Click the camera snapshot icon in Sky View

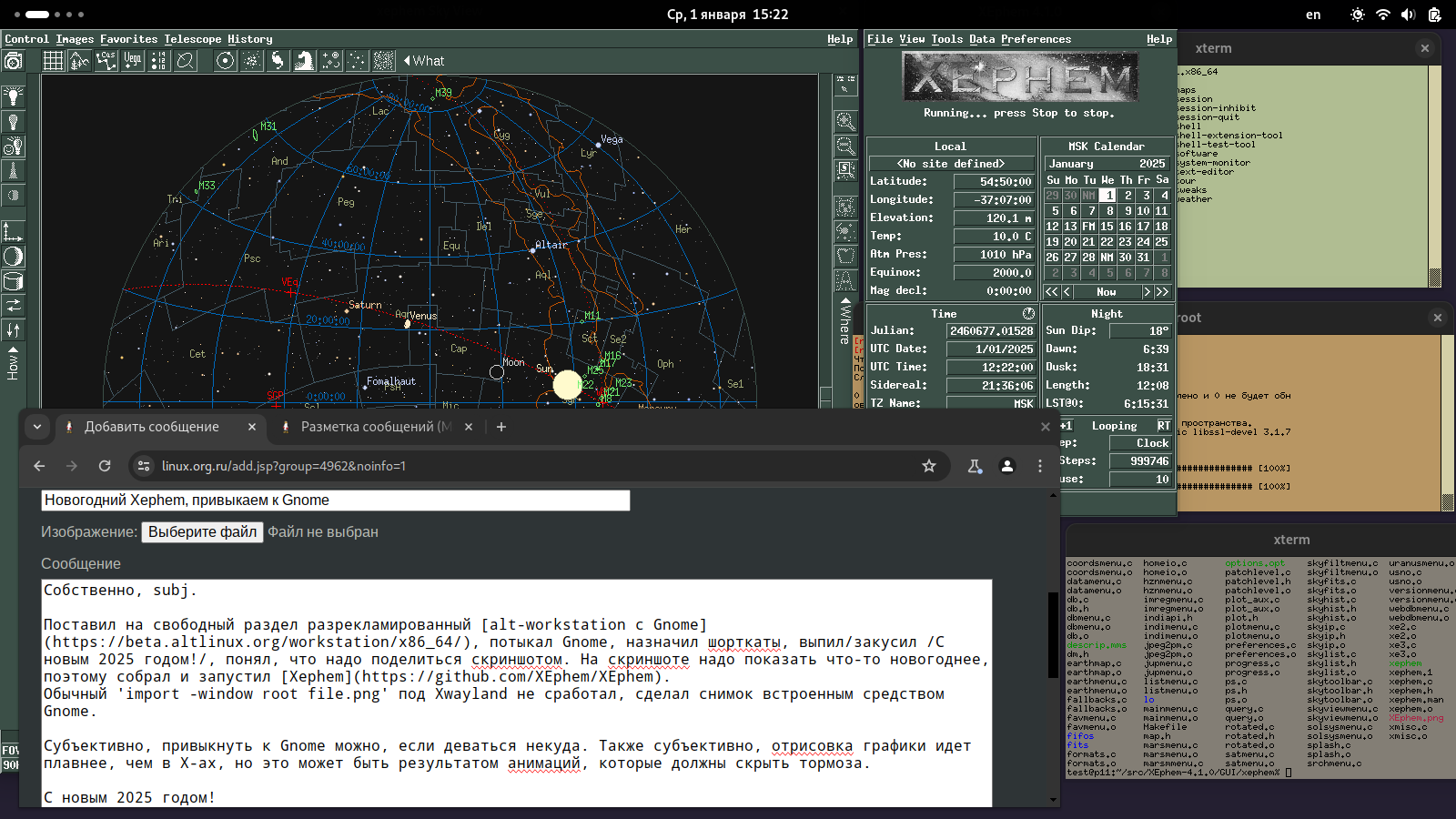click(x=13, y=61)
